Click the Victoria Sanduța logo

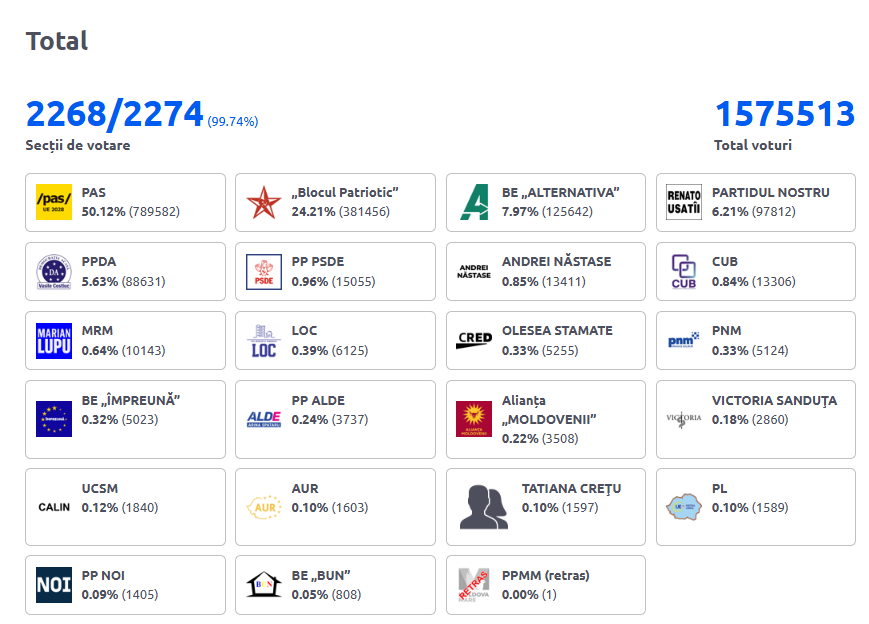[684, 420]
